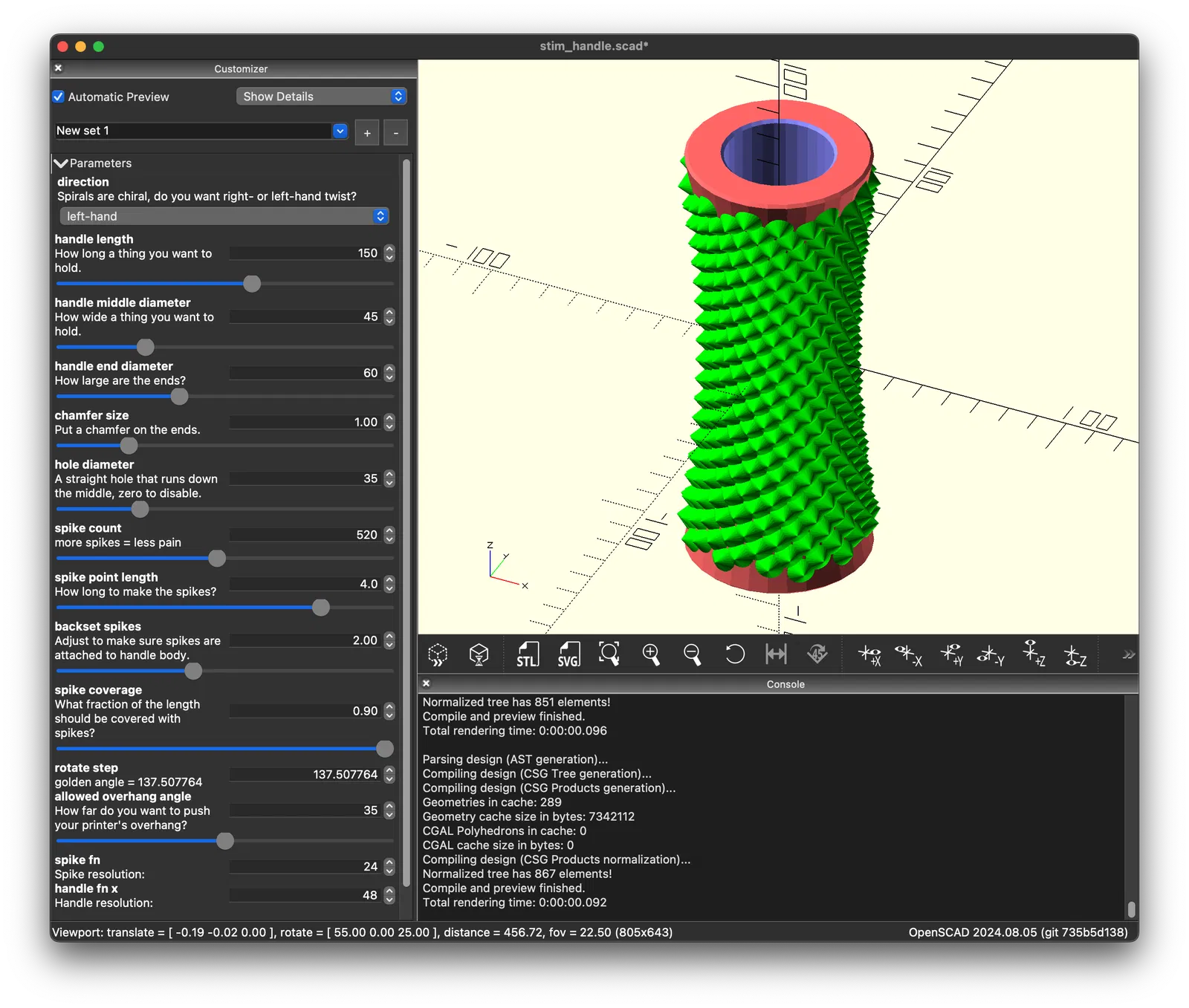Click the rotate step stepper arrows
Image resolution: width=1189 pixels, height=1008 pixels.
[389, 775]
